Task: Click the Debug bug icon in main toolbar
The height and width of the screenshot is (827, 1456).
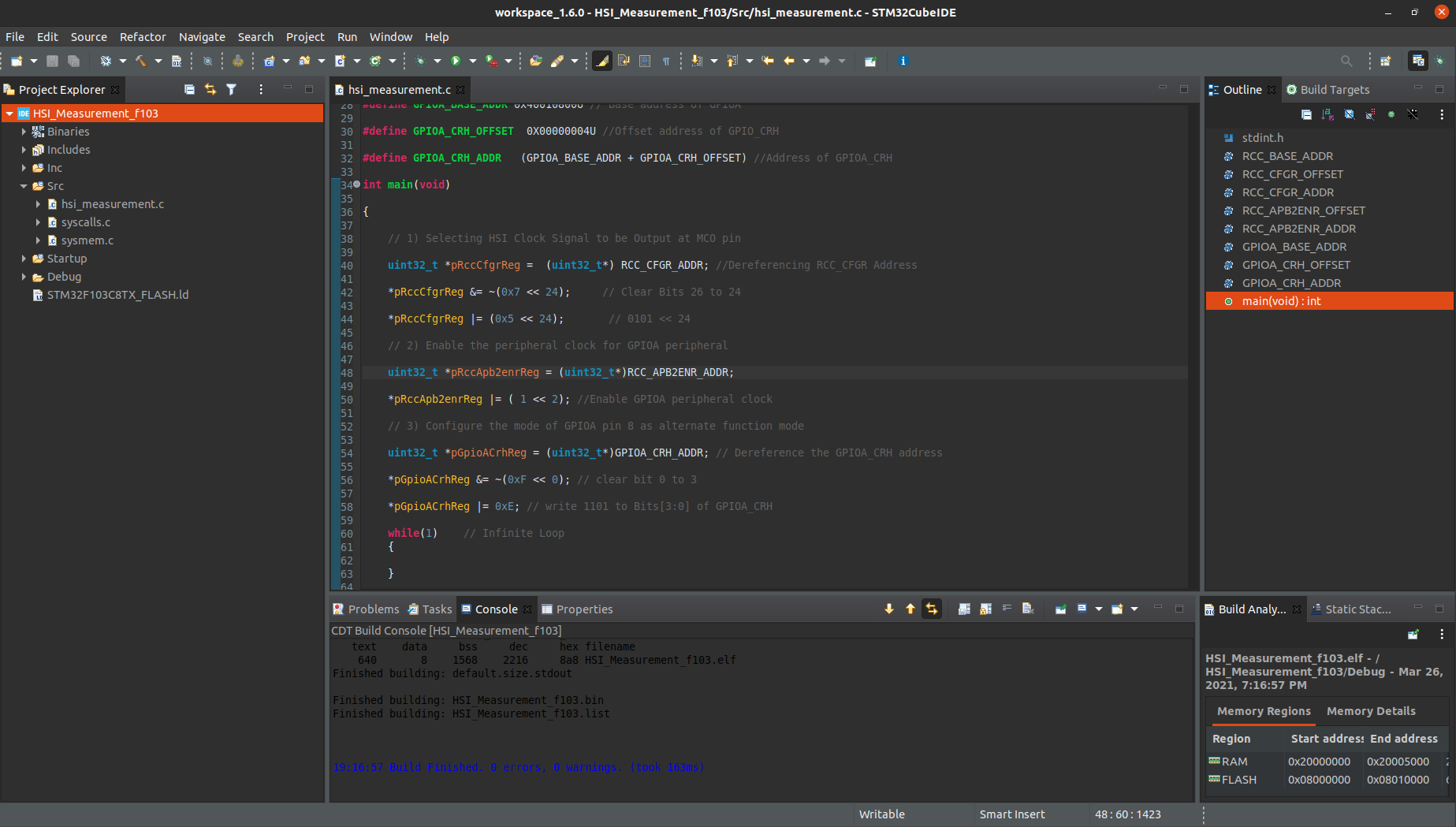Action: pos(420,61)
